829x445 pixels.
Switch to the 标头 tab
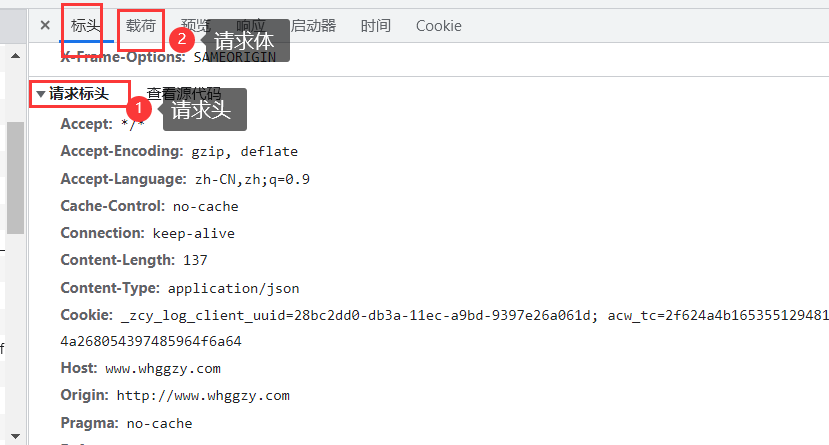pyautogui.click(x=85, y=26)
